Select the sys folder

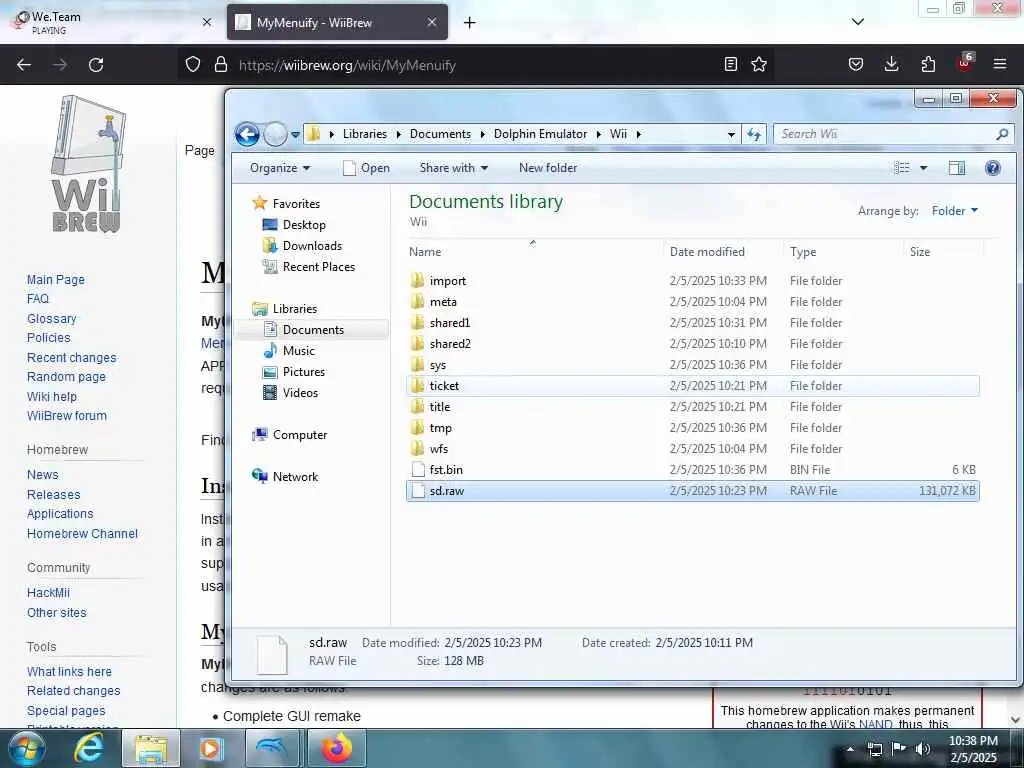click(692, 364)
